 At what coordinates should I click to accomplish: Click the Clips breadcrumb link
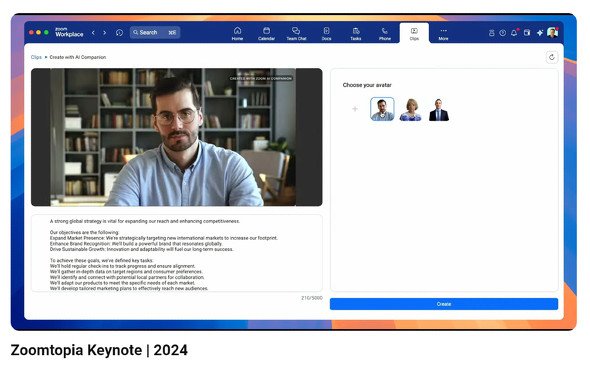[x=36, y=57]
